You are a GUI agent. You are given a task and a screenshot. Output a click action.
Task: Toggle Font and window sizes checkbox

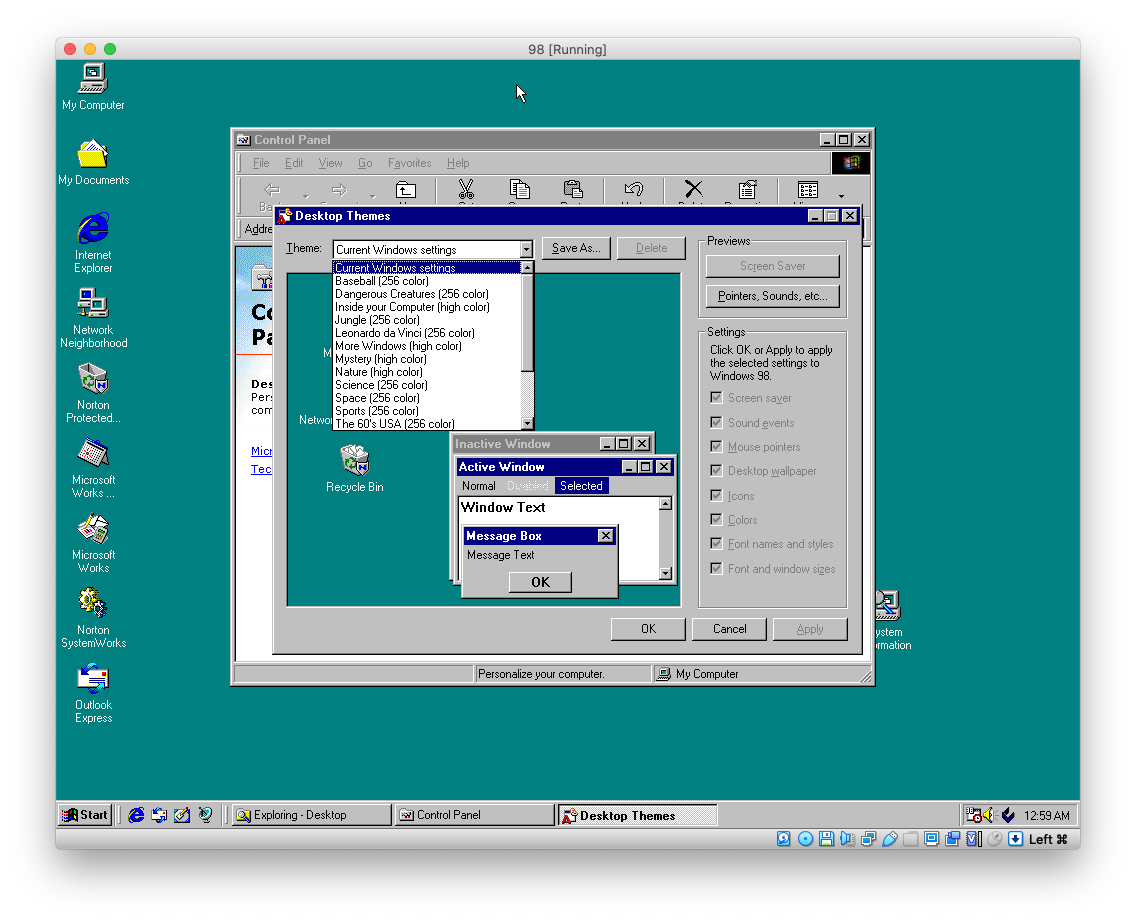[x=716, y=569]
